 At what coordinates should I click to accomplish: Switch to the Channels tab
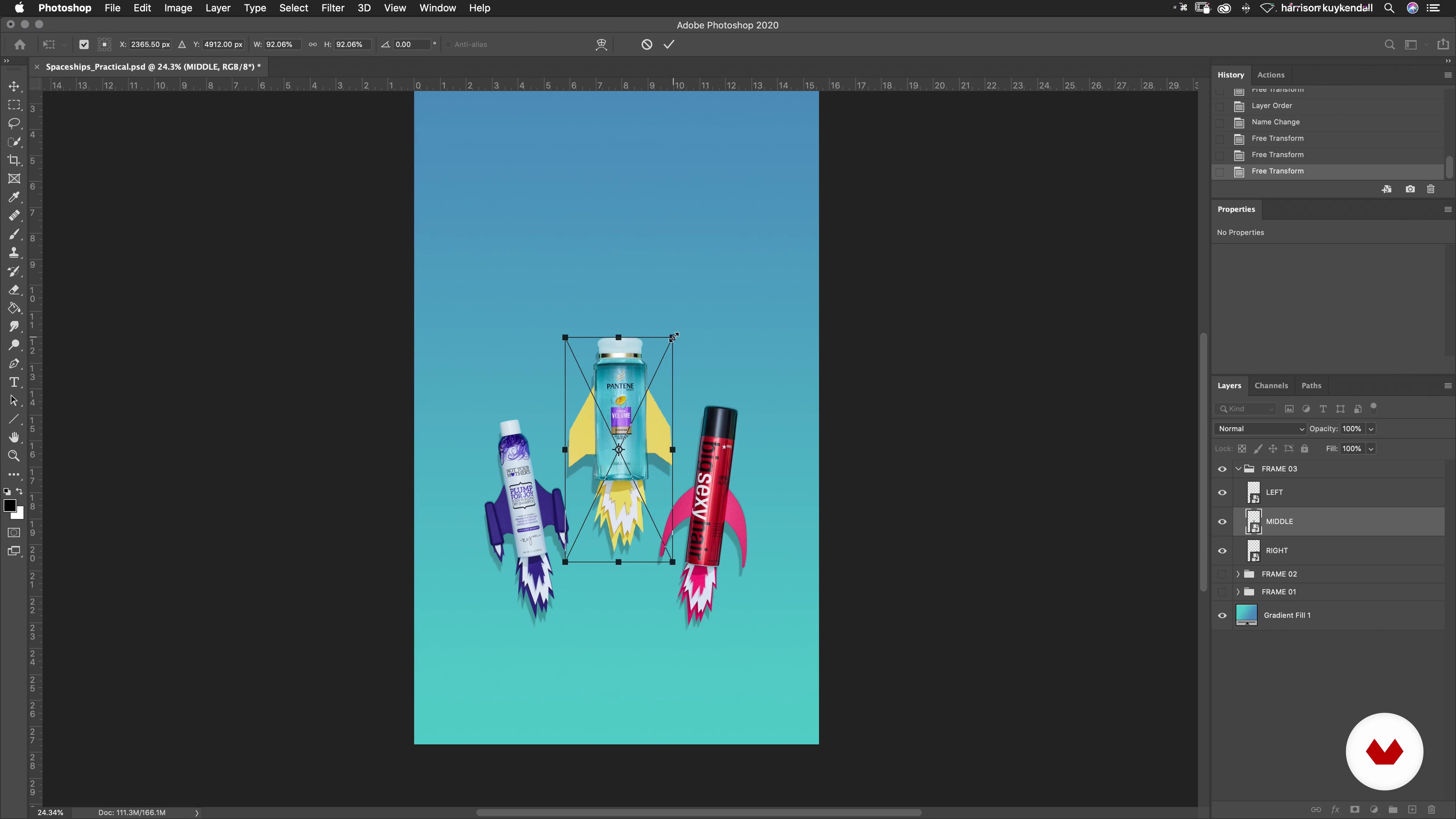(x=1271, y=386)
